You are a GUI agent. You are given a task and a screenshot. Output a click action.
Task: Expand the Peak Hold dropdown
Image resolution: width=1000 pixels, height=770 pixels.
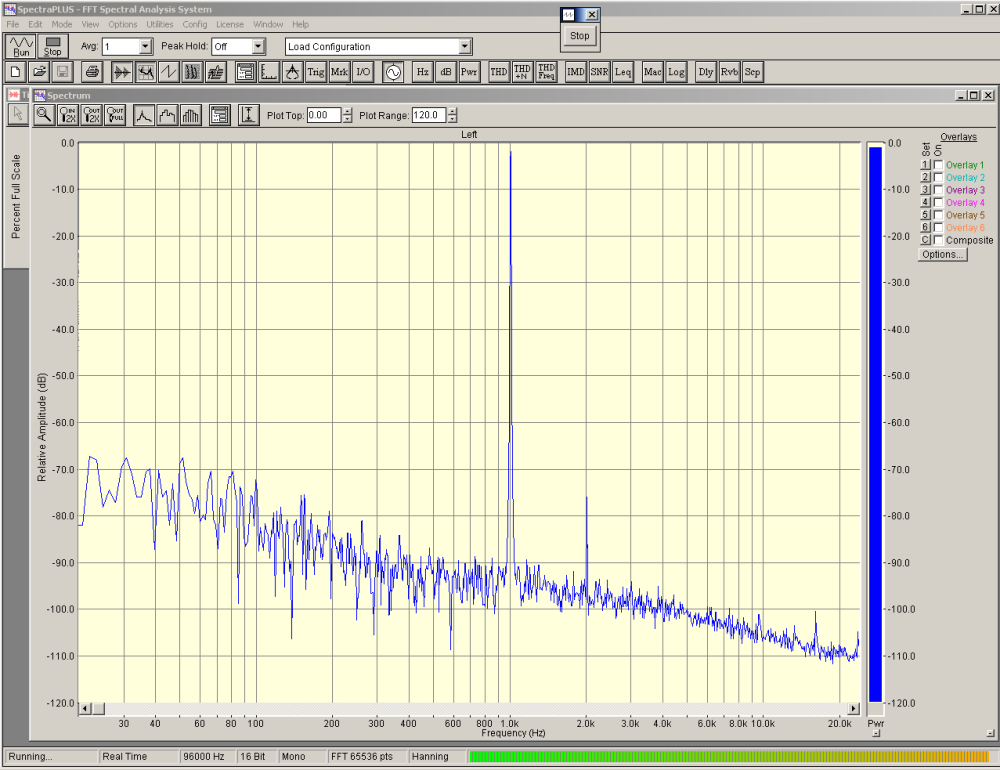pyautogui.click(x=258, y=46)
